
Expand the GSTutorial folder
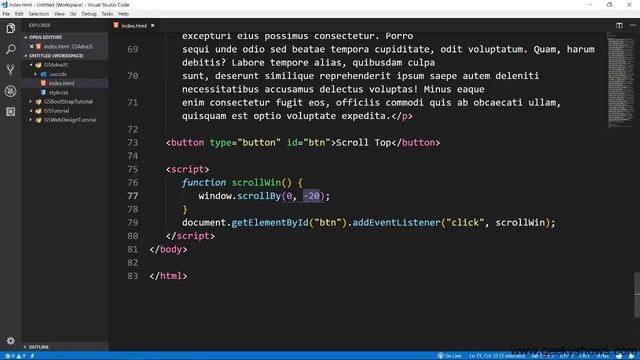(x=31, y=111)
